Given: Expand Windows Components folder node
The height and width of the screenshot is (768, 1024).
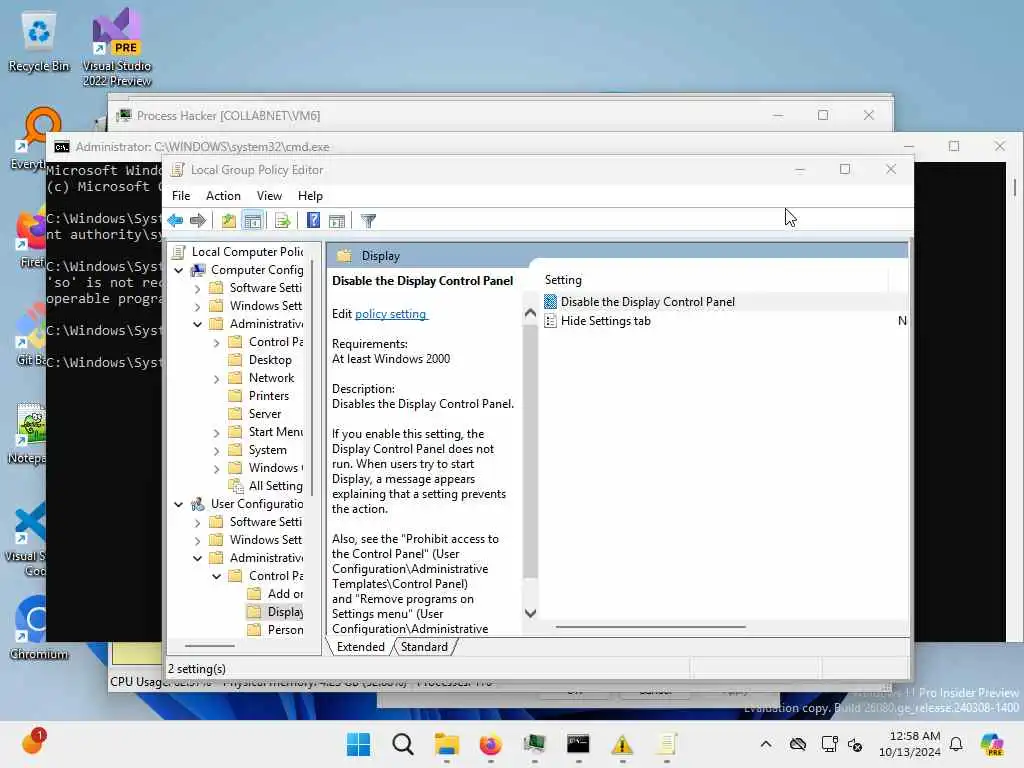Looking at the screenshot, I should [x=216, y=468].
